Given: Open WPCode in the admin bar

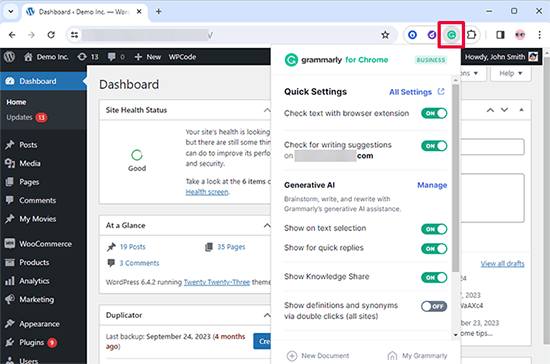Looking at the screenshot, I should 182,57.
